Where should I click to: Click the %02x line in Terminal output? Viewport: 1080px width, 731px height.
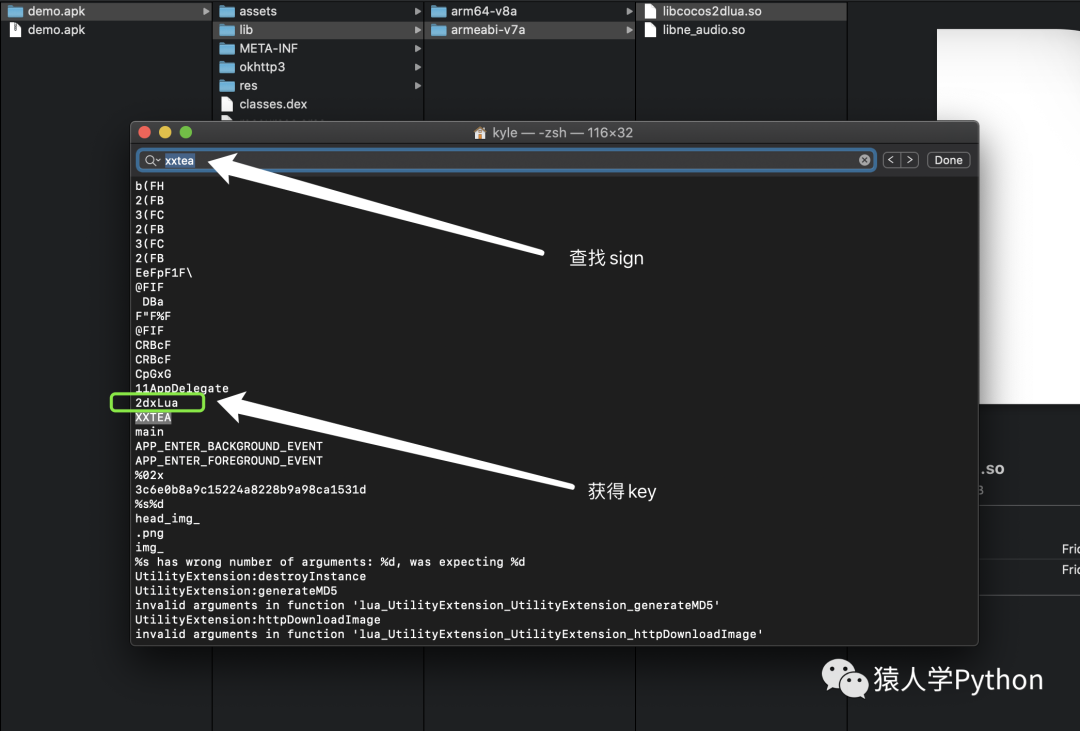coord(149,475)
